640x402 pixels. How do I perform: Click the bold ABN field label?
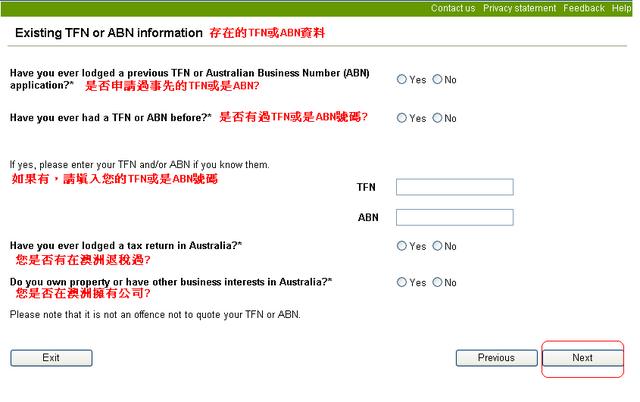pyautogui.click(x=367, y=217)
